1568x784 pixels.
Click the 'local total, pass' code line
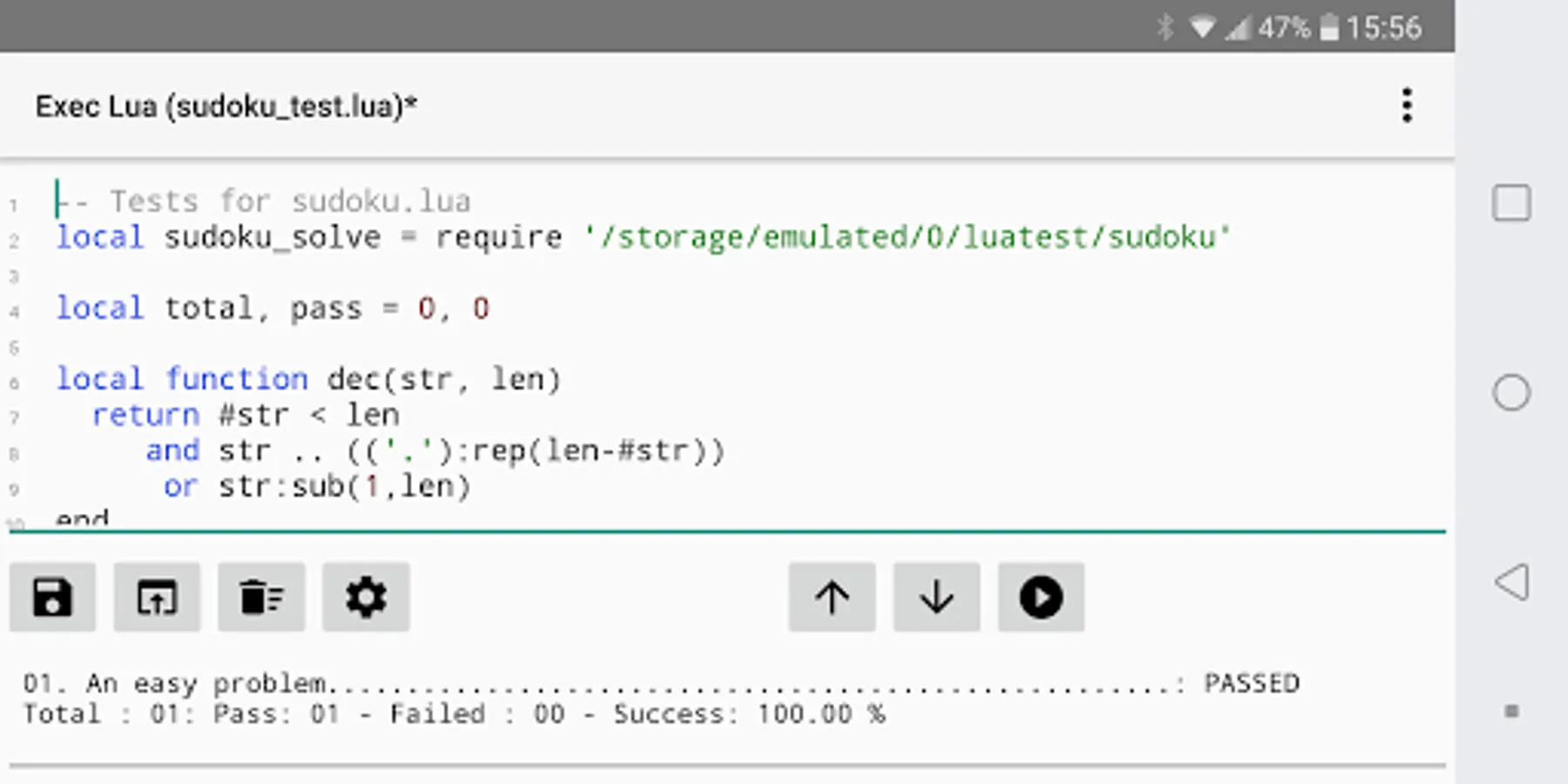[272, 308]
